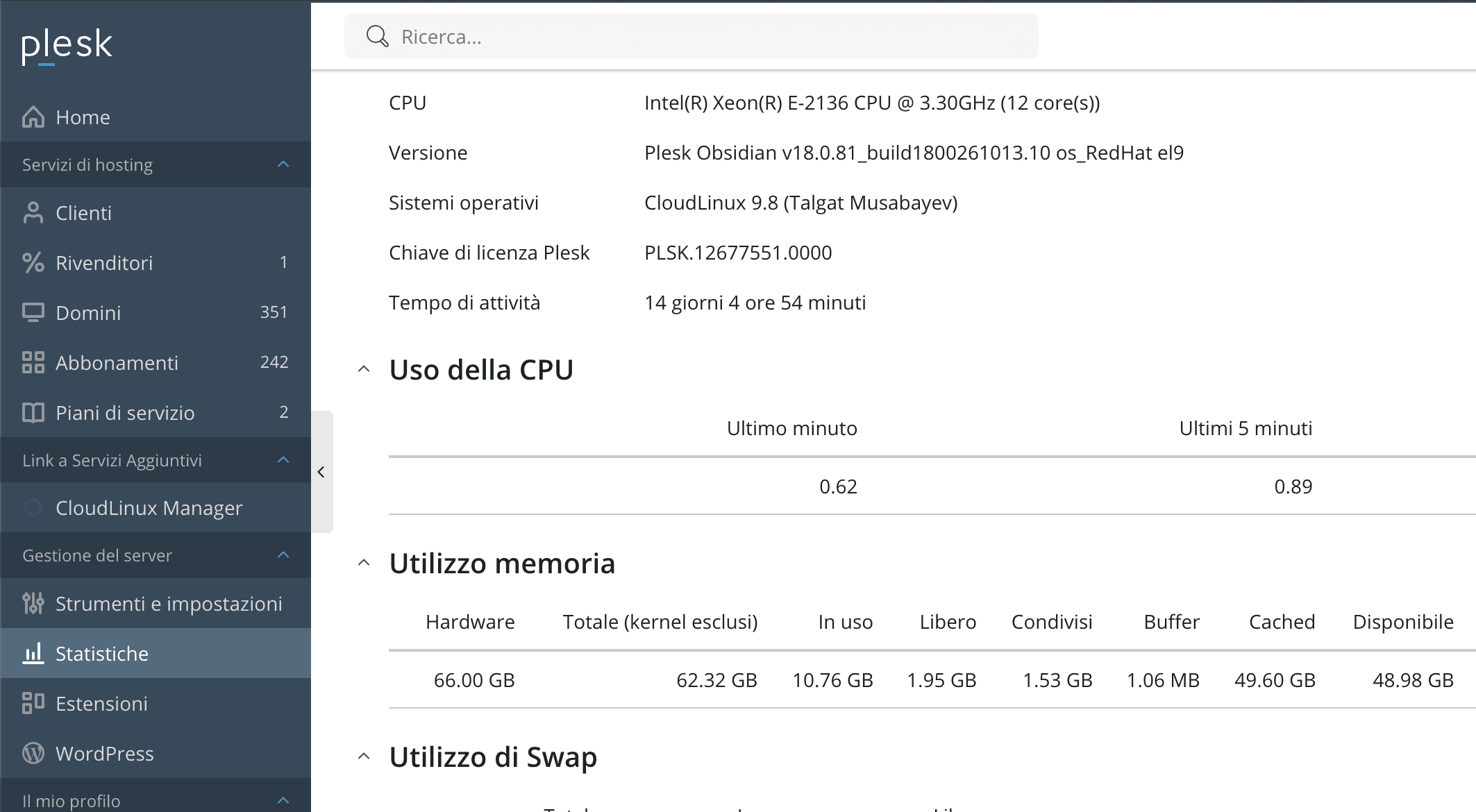The image size is (1476, 812).
Task: Click the Estensioni icon
Action: coord(33,704)
